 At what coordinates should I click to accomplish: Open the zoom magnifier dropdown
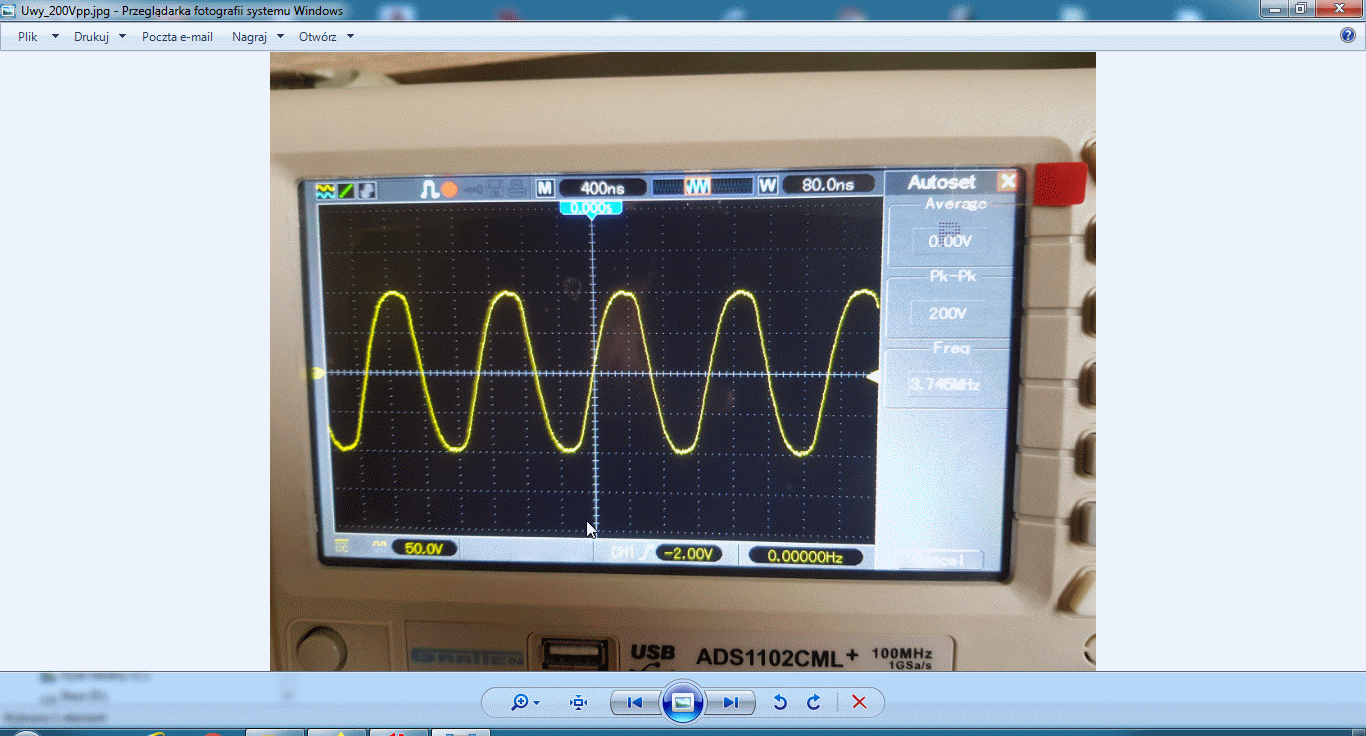pyautogui.click(x=525, y=702)
